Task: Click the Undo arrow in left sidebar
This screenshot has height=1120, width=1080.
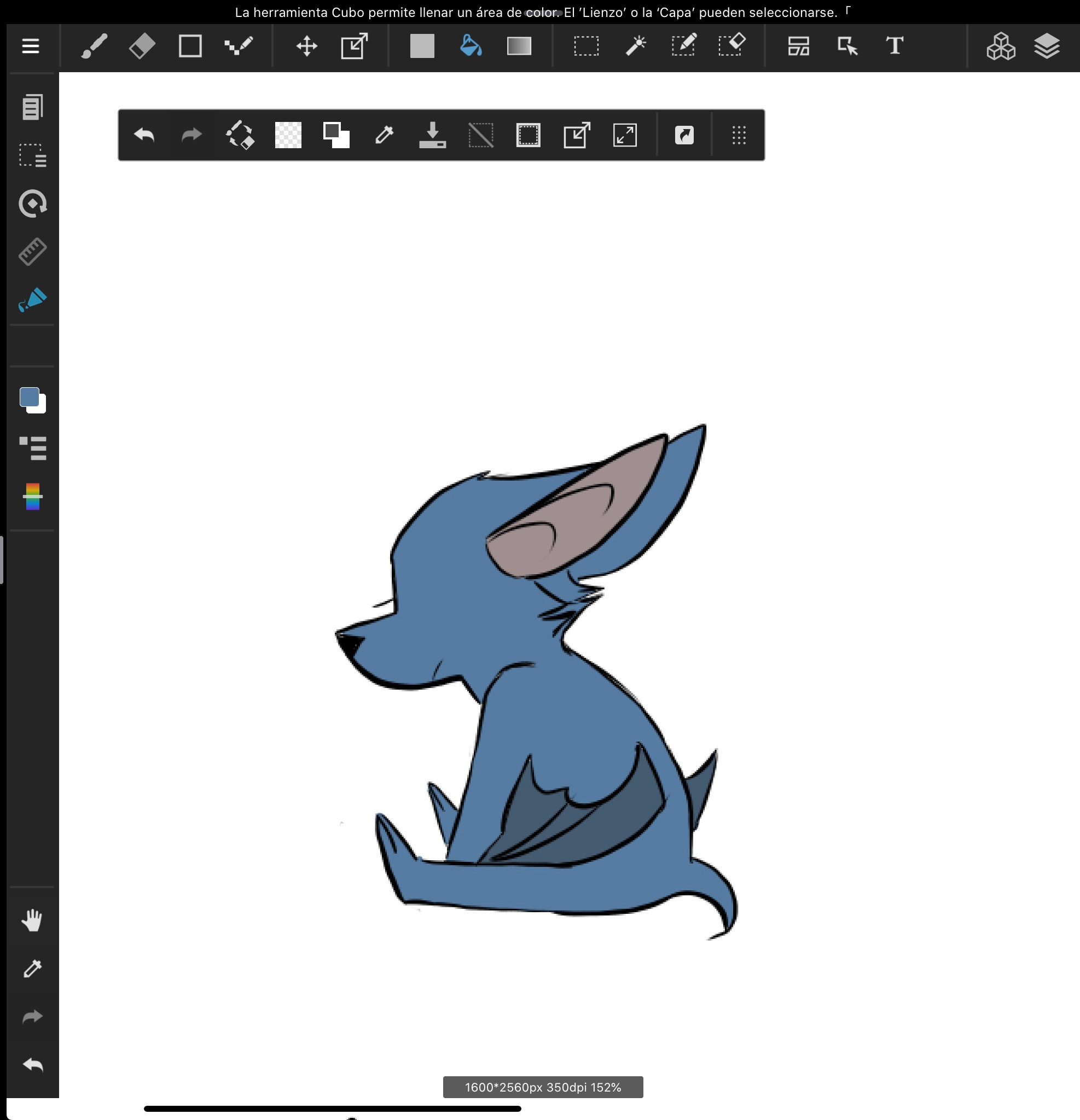Action: (x=33, y=1065)
